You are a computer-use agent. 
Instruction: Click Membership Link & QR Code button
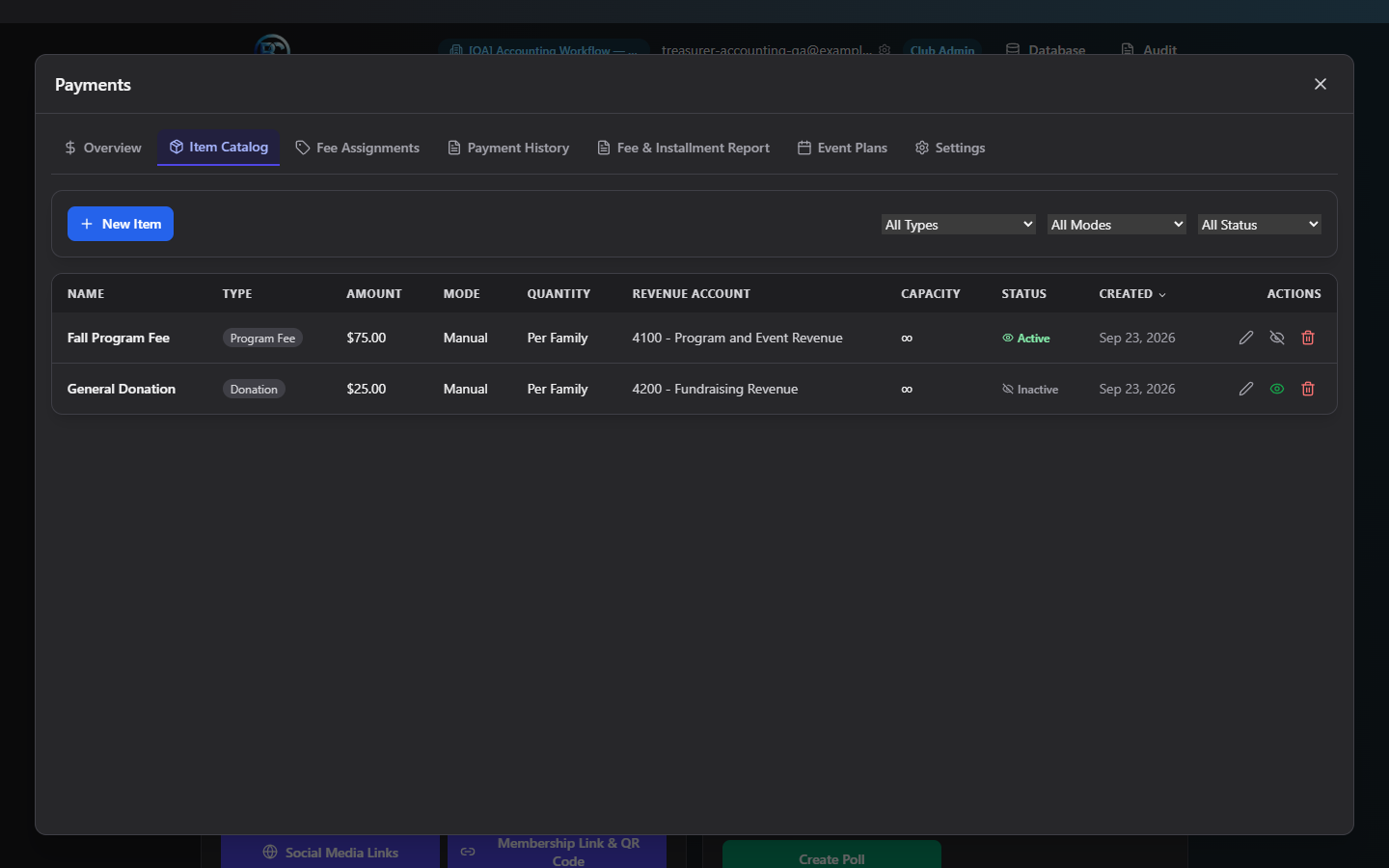(x=557, y=852)
